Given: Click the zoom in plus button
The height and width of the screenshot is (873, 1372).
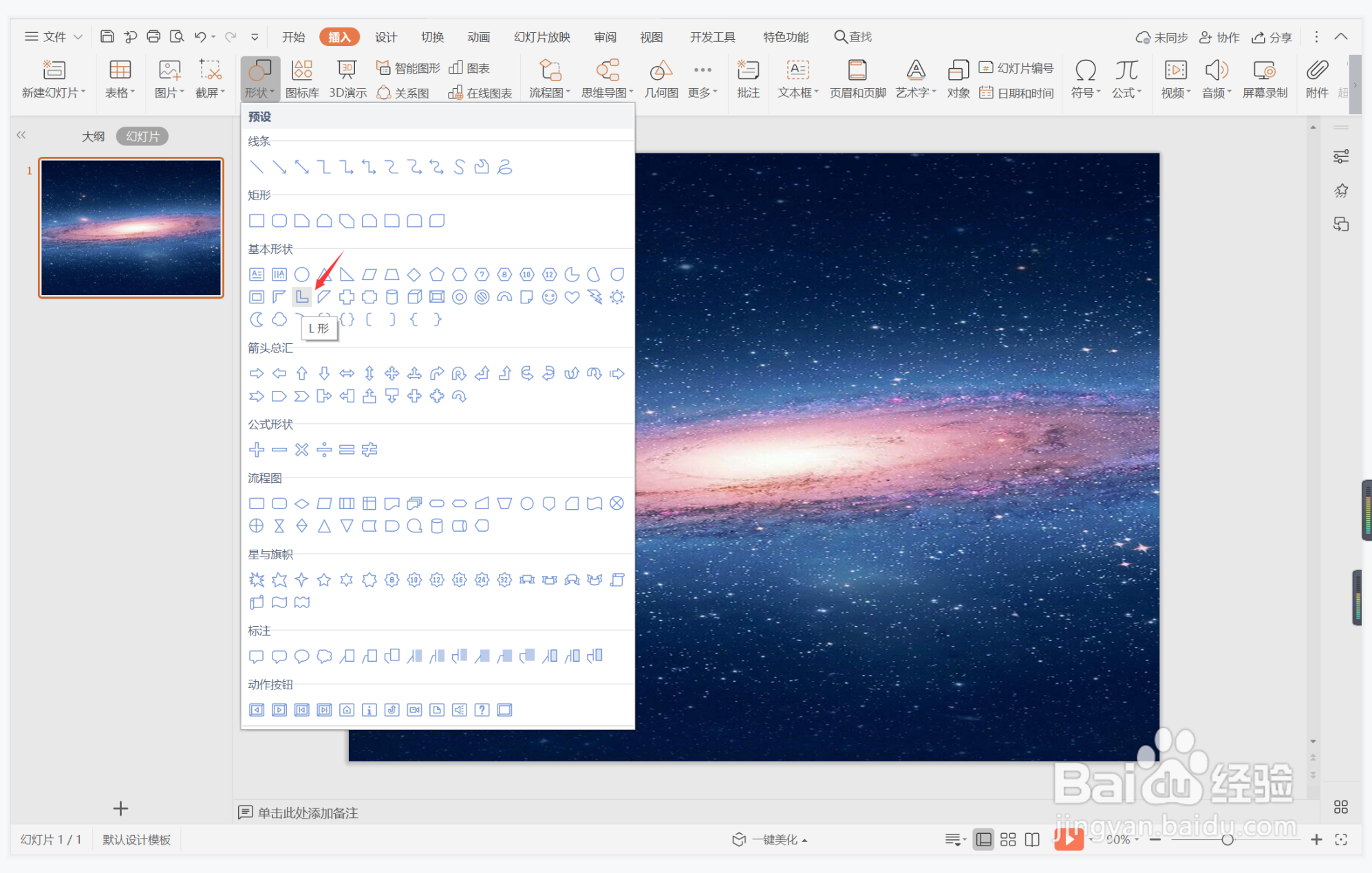Looking at the screenshot, I should (1316, 839).
